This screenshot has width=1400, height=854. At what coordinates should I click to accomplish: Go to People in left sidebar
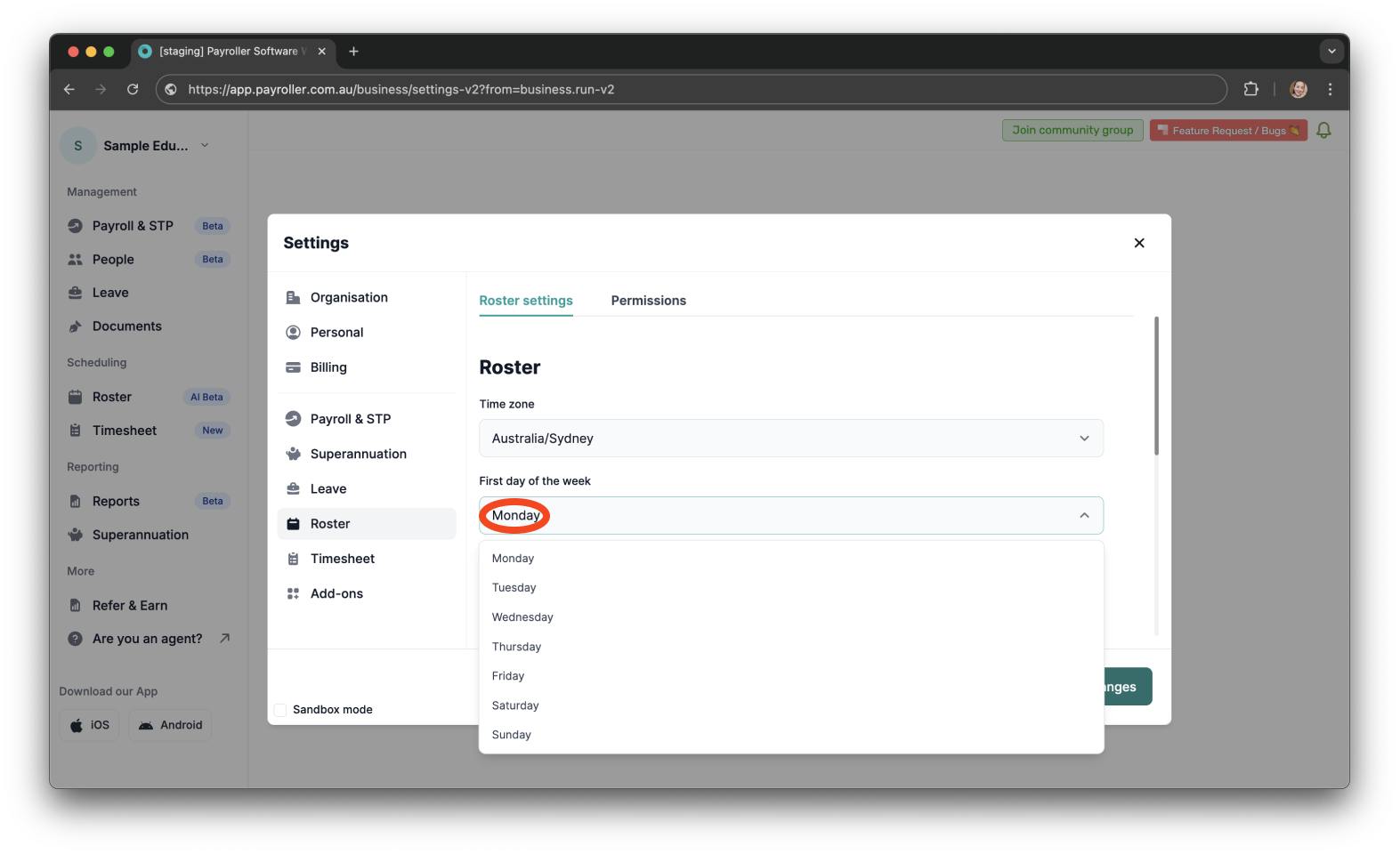pos(149,260)
